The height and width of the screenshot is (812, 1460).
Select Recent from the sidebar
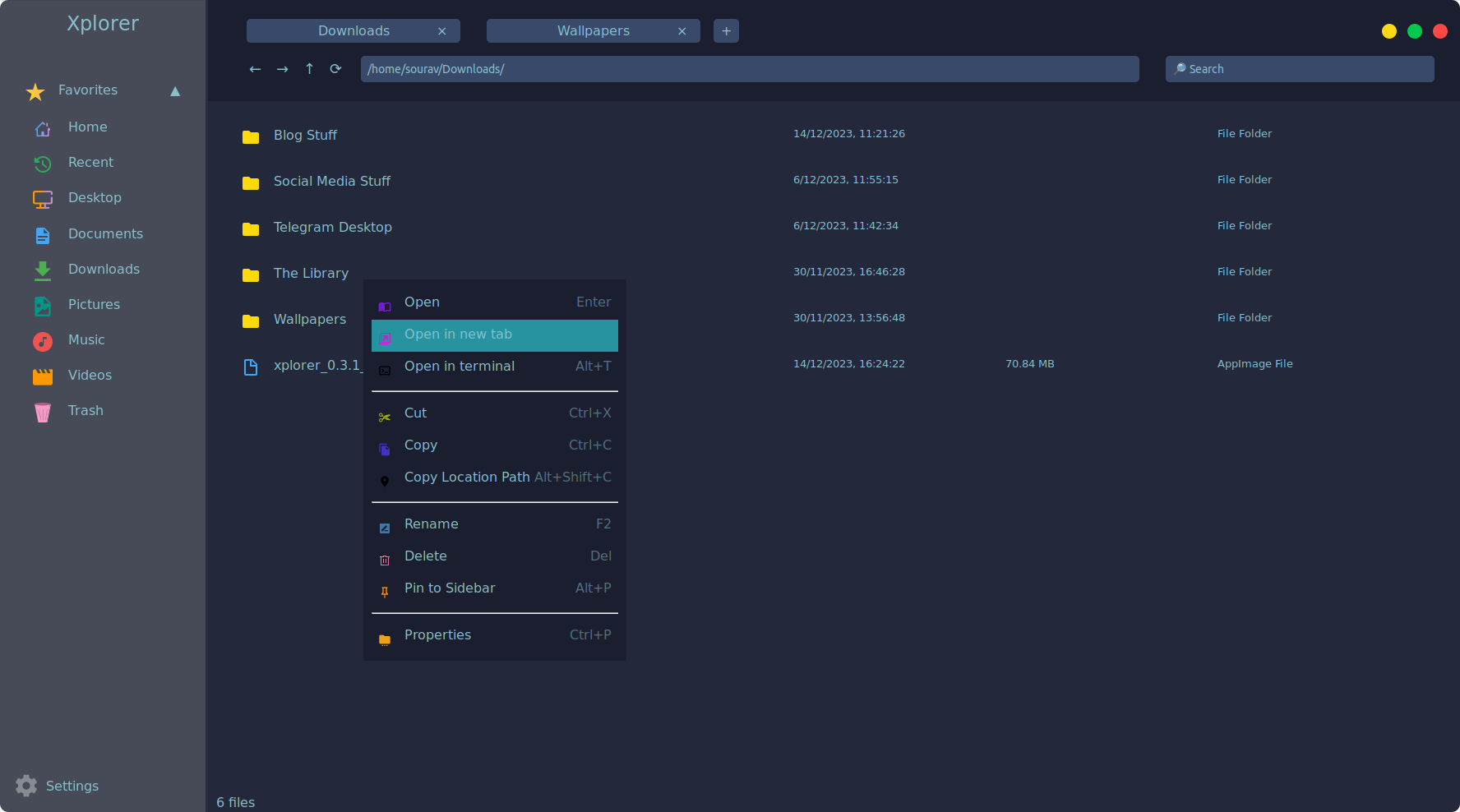click(x=90, y=162)
